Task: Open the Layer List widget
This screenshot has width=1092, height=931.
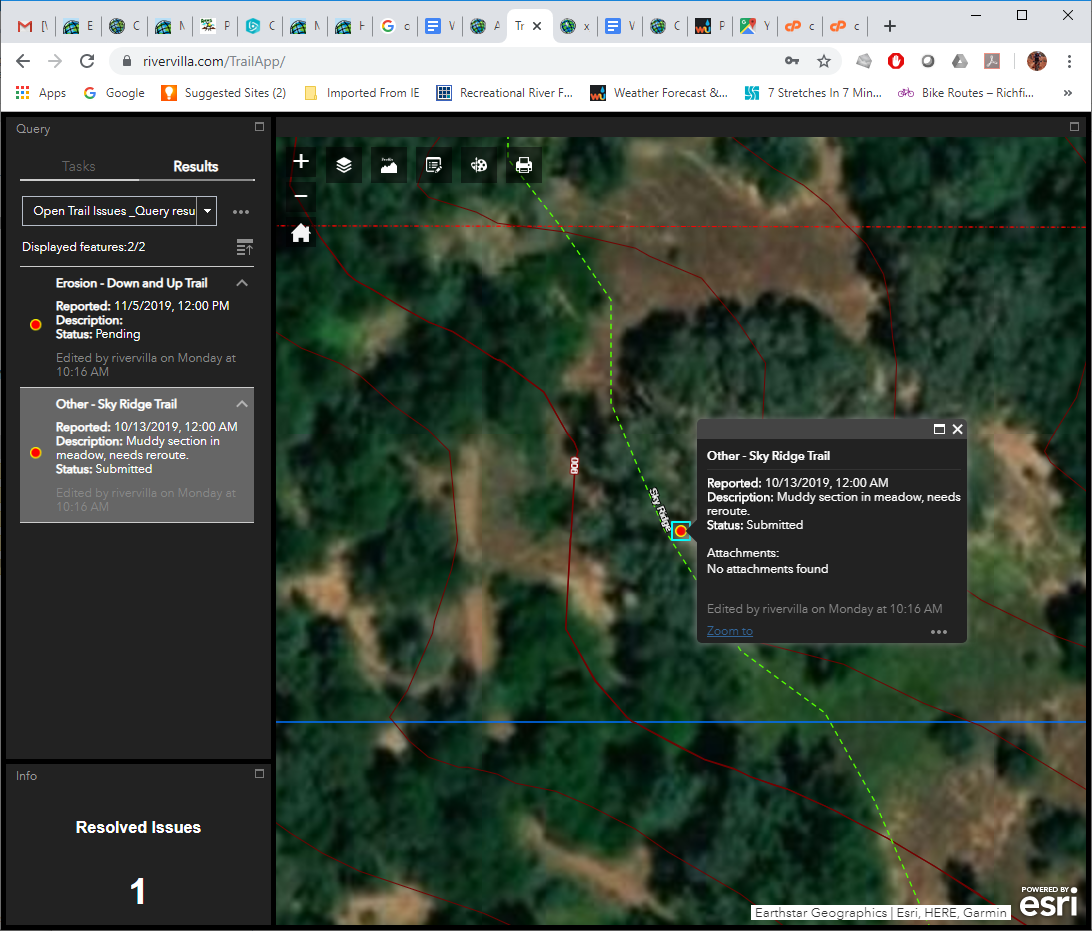Action: (x=344, y=166)
